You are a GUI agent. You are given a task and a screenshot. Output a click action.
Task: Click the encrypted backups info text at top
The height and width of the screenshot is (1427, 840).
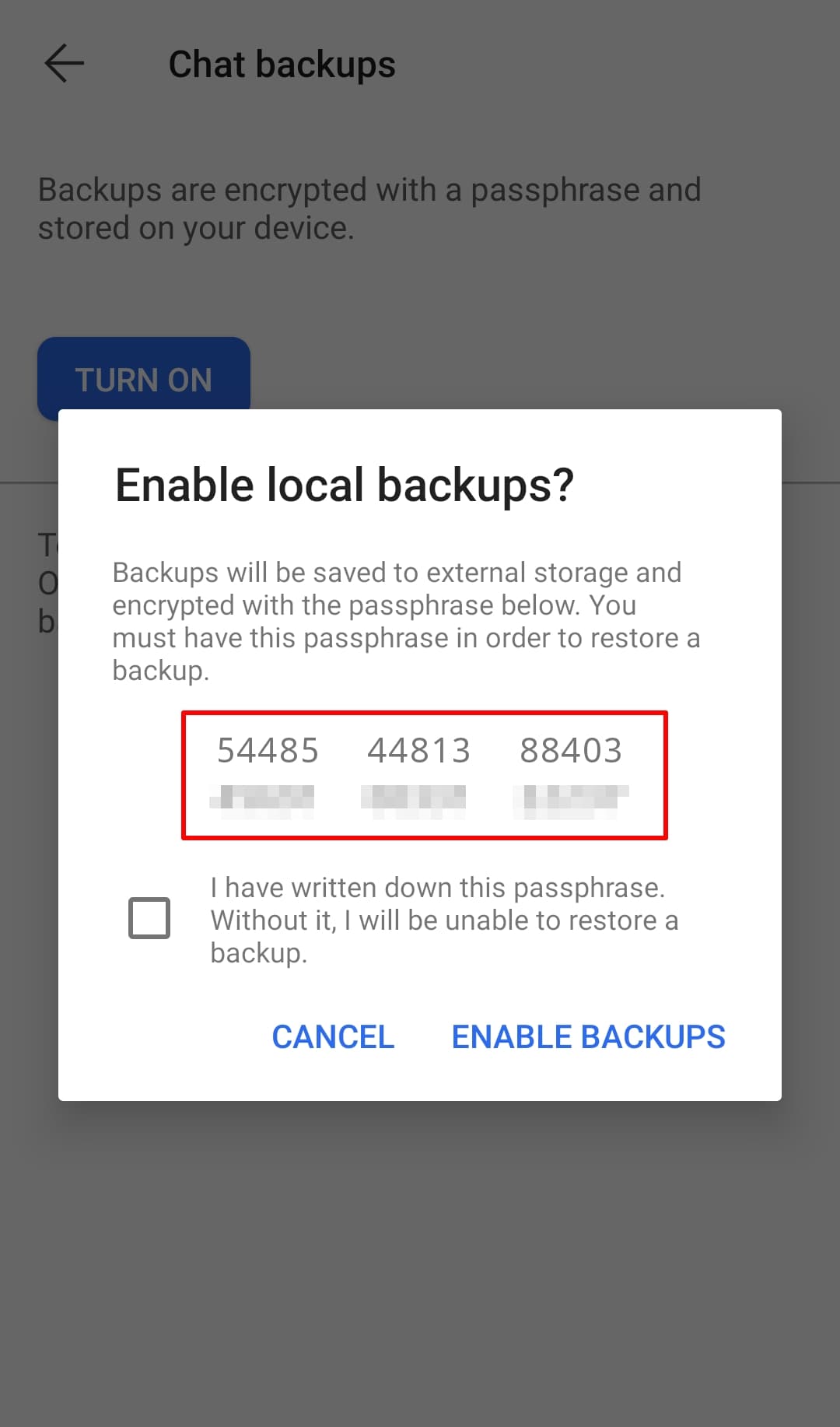369,208
